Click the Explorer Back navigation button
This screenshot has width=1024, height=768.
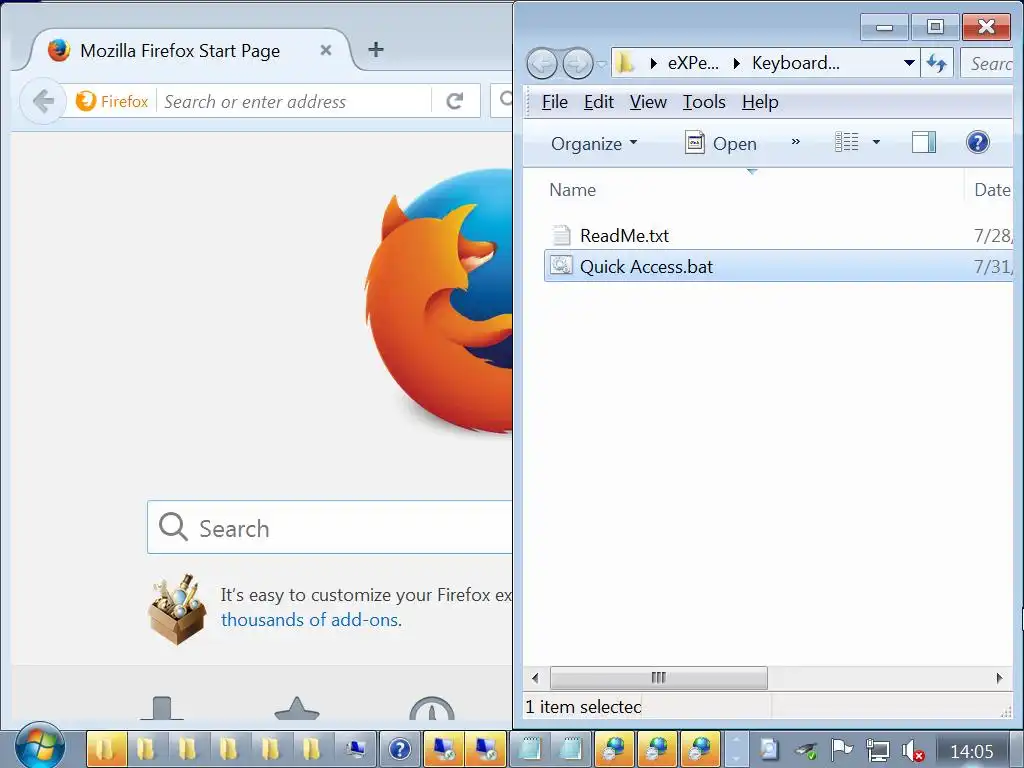pos(542,64)
